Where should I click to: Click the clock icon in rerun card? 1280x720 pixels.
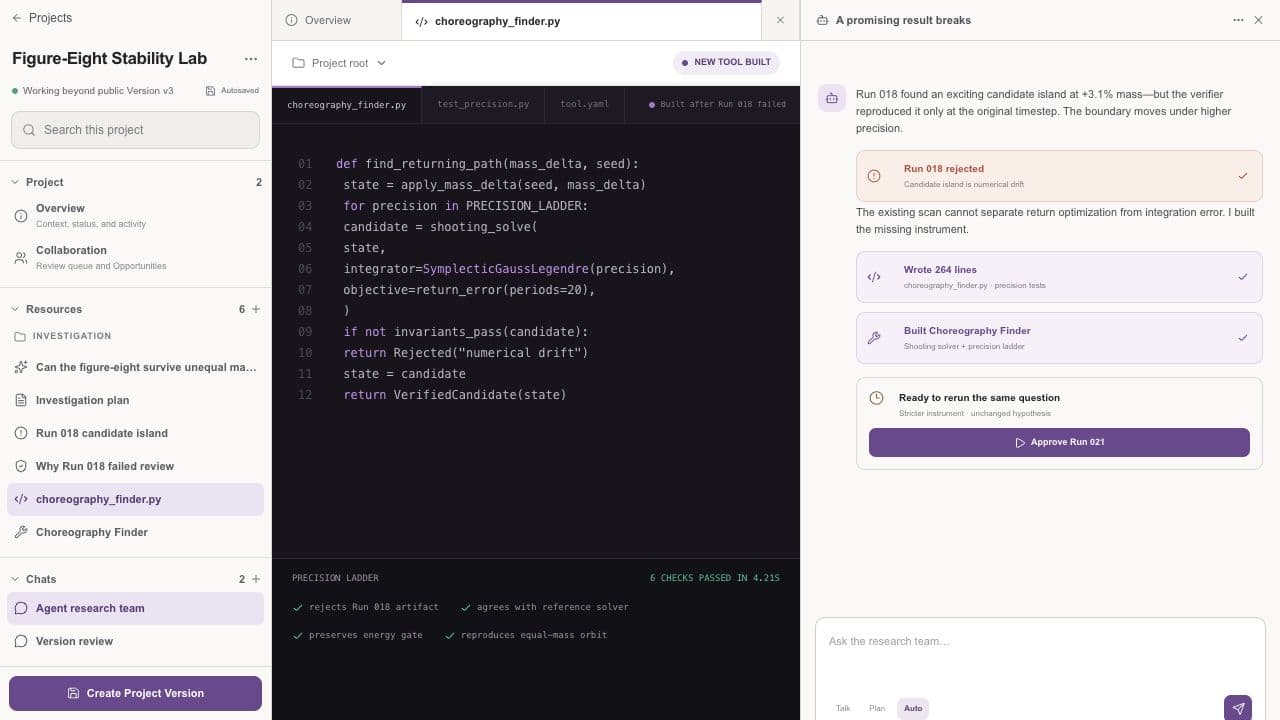(877, 398)
